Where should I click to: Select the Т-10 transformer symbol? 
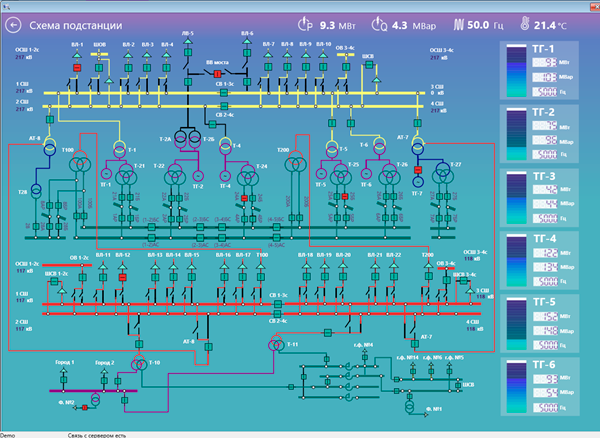point(141,363)
